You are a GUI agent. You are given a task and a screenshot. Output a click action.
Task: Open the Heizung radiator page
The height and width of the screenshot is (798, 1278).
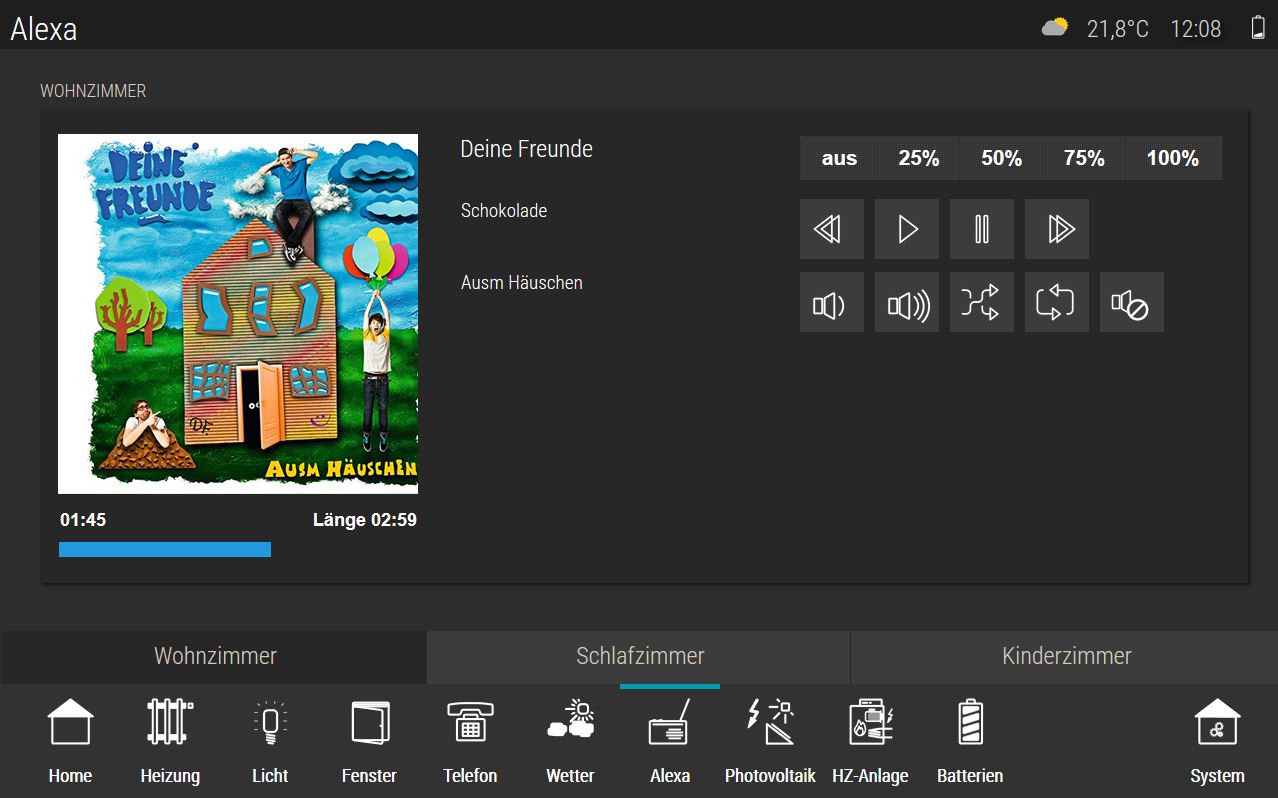tap(170, 741)
